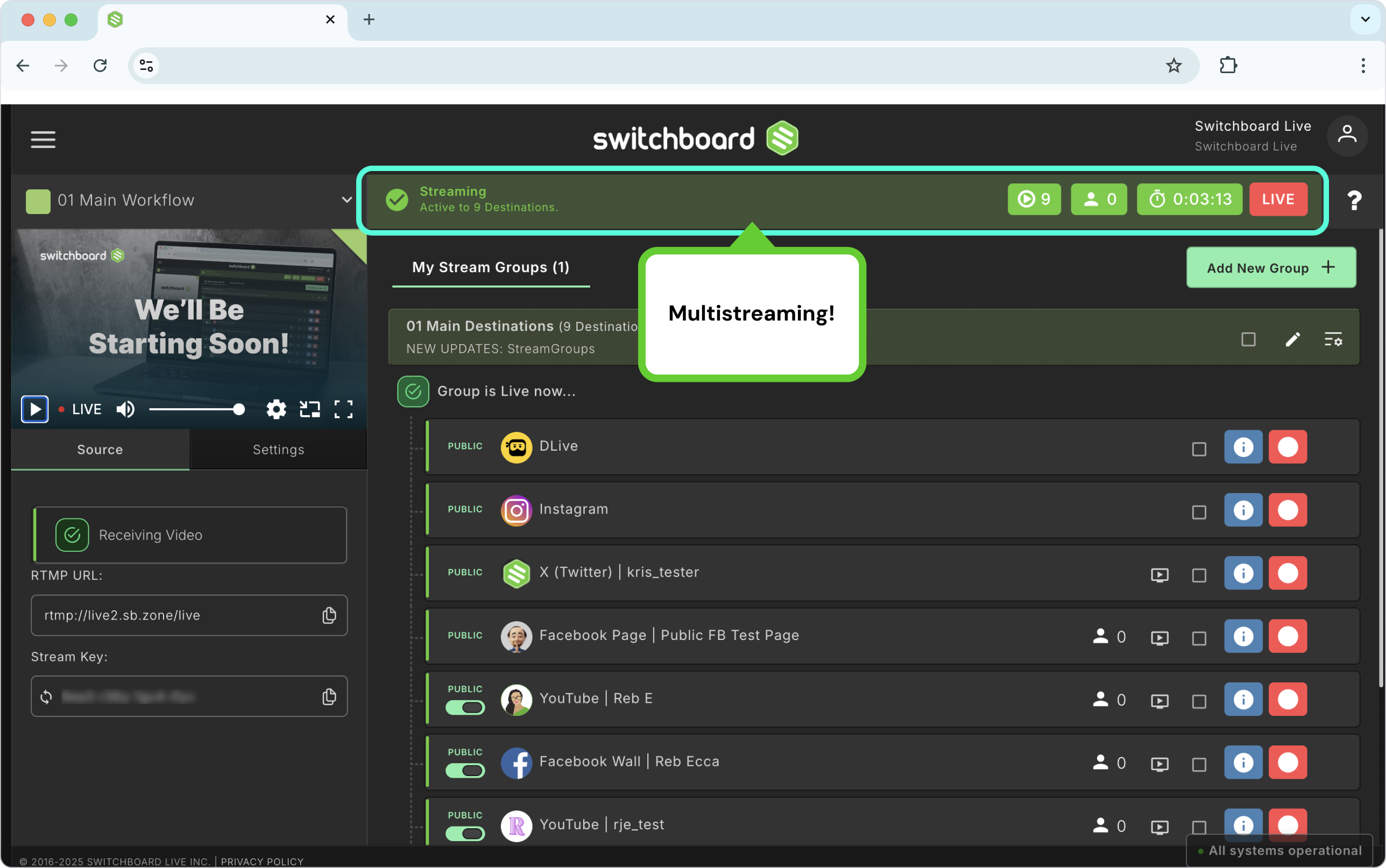
Task: Show info for Instagram destination
Action: [1243, 510]
